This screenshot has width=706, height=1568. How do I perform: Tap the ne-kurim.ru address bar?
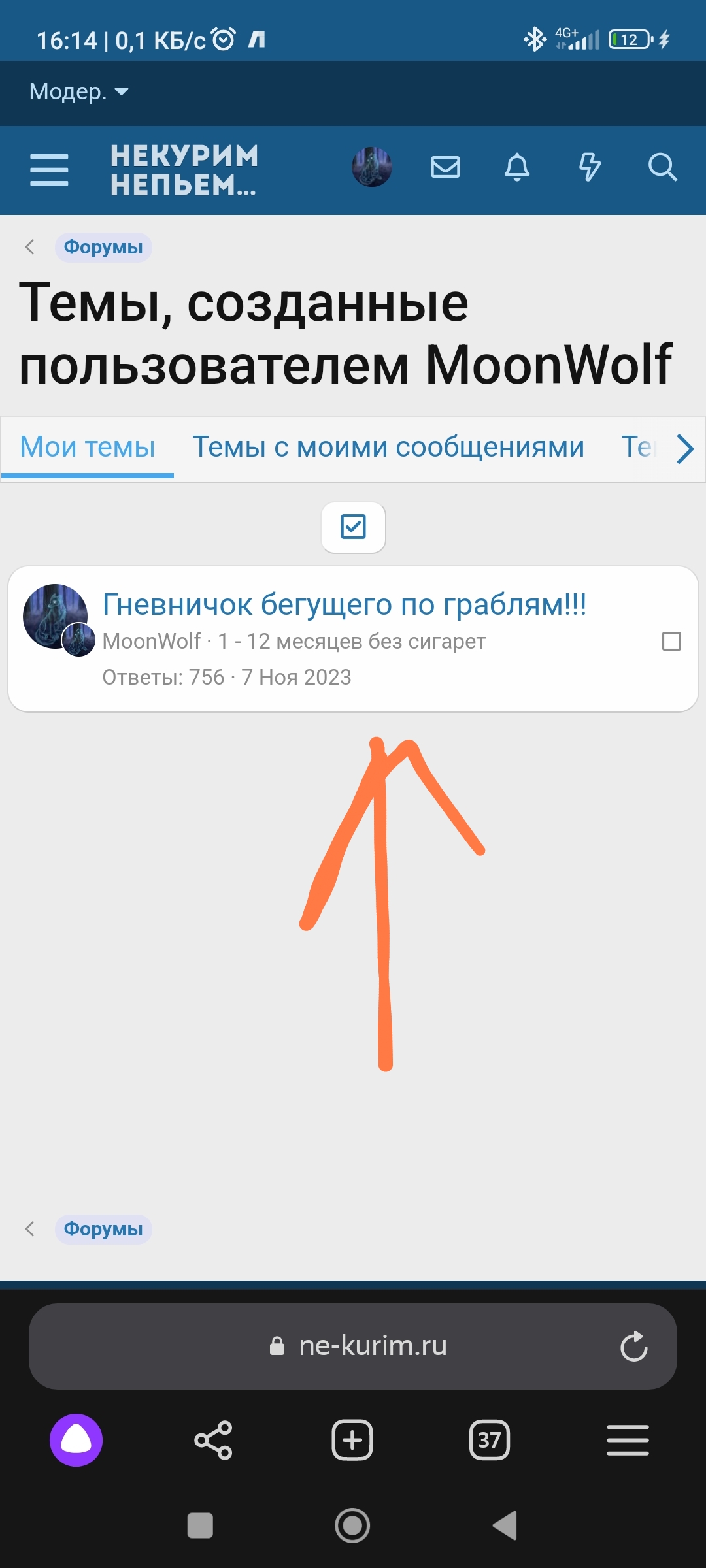pos(353,1347)
